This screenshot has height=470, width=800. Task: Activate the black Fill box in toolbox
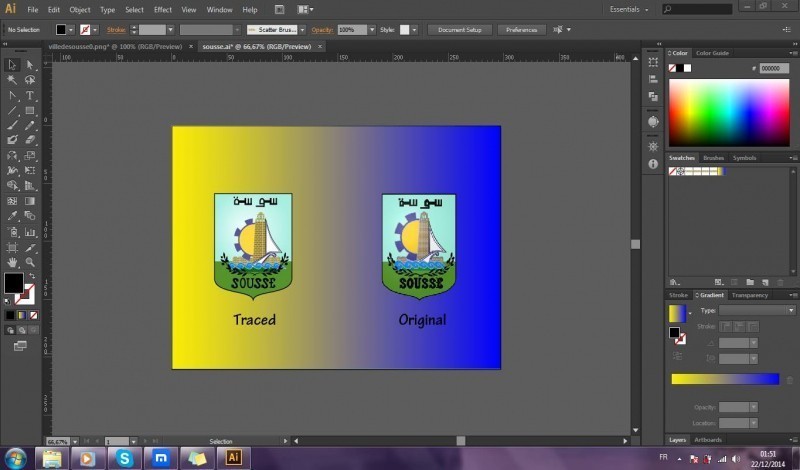tap(14, 283)
